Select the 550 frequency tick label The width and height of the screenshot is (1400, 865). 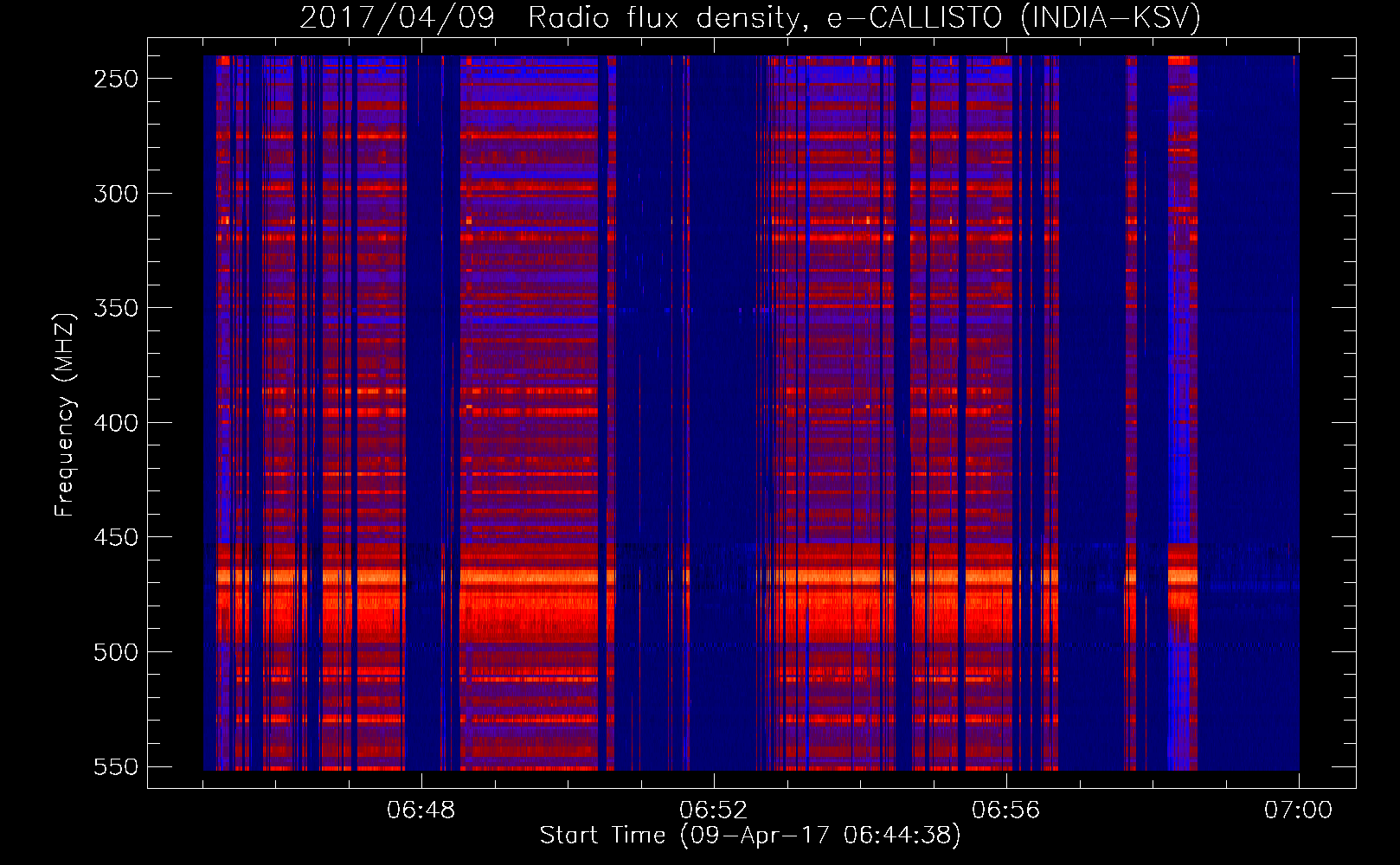[x=116, y=767]
